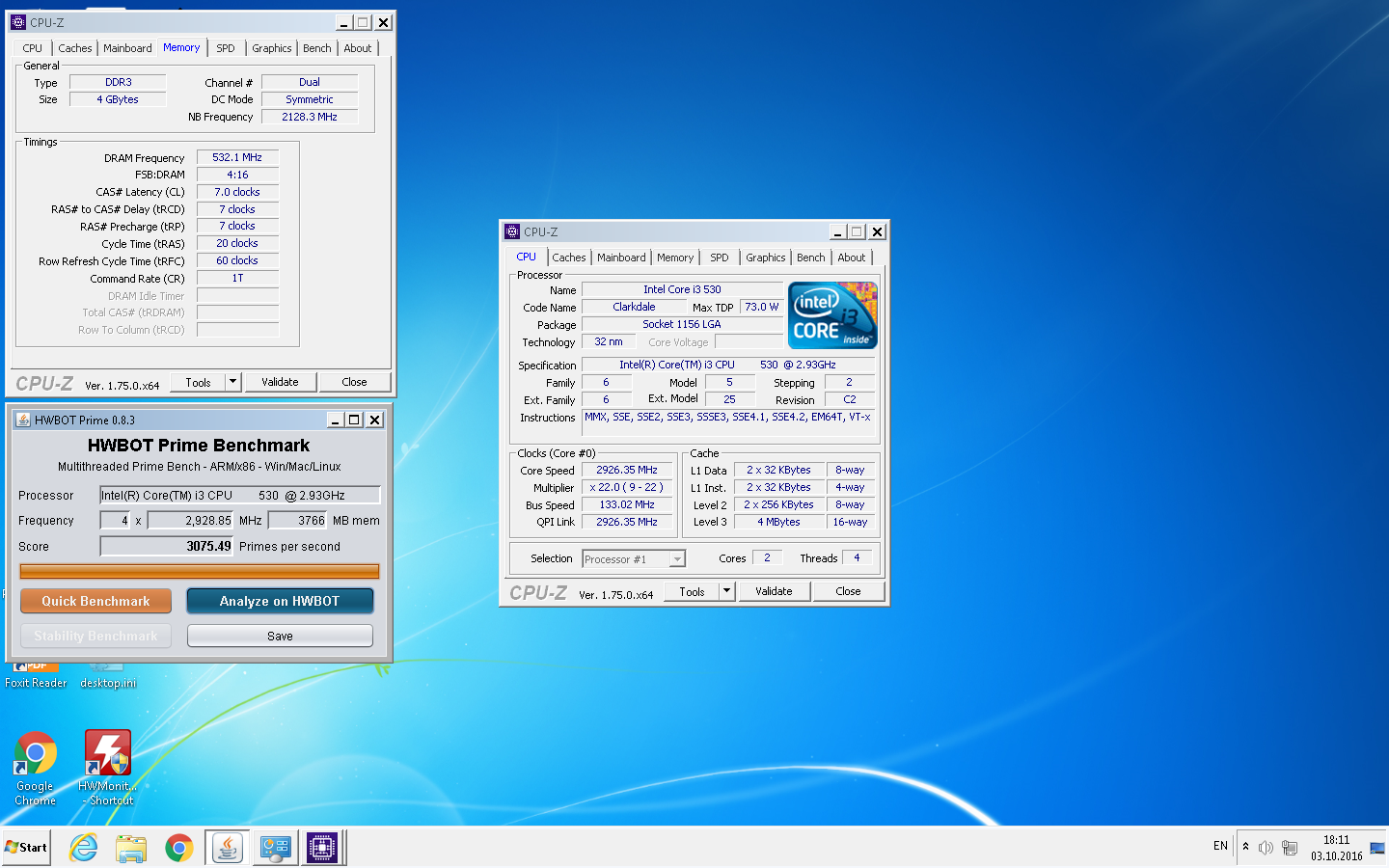Screen dimensions: 1389x868
Task: Open the Processor #1 selection dropdown
Action: click(634, 559)
